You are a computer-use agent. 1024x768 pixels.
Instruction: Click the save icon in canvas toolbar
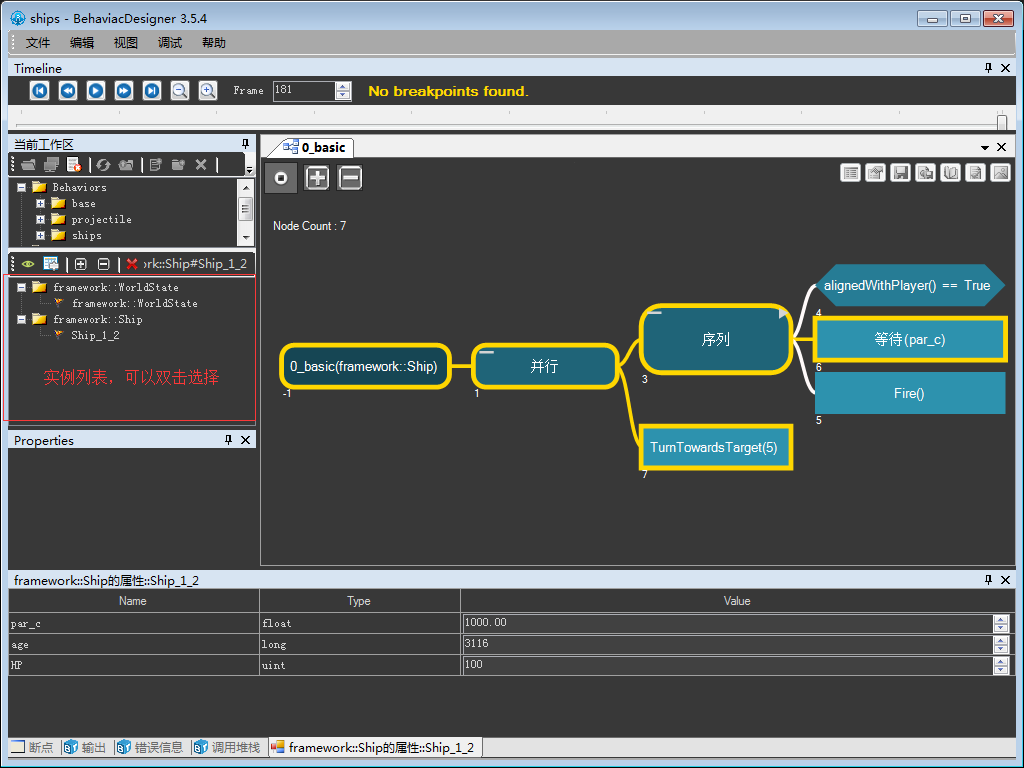[x=901, y=172]
